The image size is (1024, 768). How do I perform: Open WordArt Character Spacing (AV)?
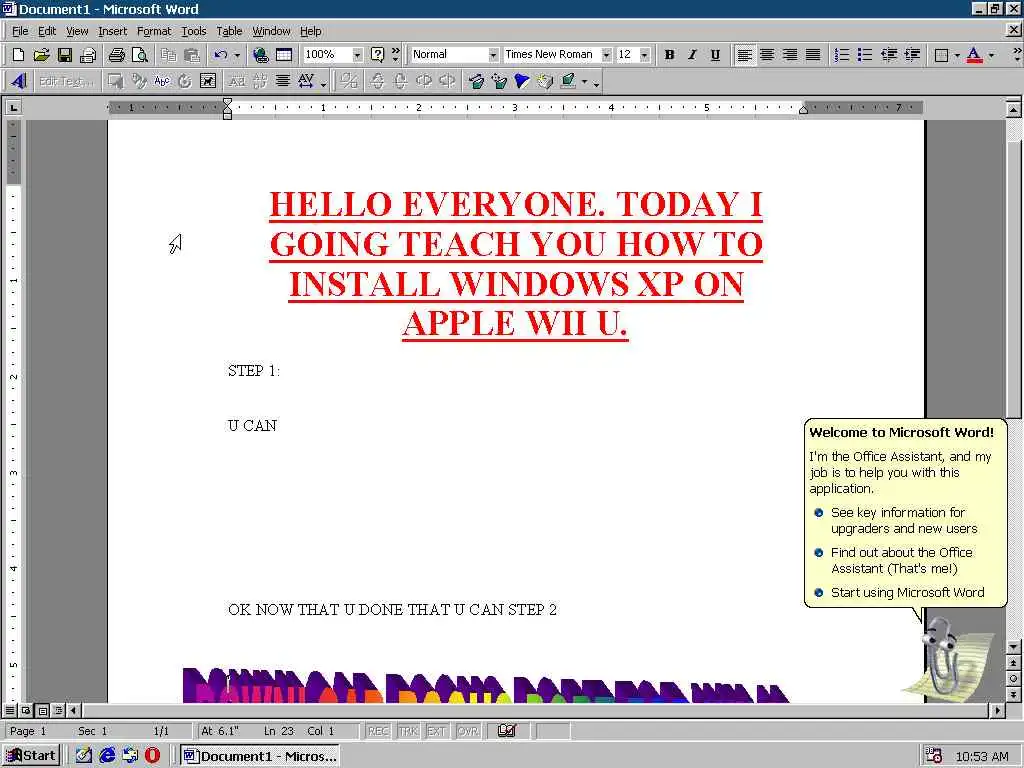(306, 81)
